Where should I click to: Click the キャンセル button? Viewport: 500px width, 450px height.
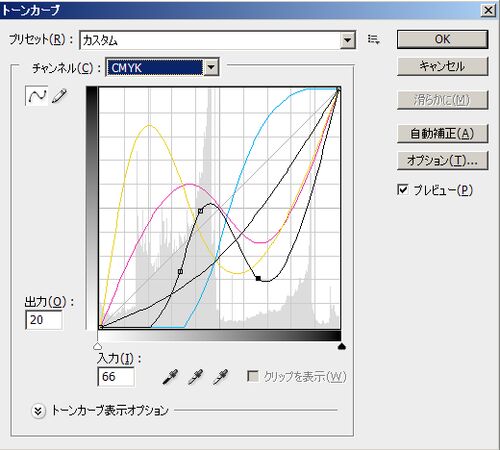[443, 66]
